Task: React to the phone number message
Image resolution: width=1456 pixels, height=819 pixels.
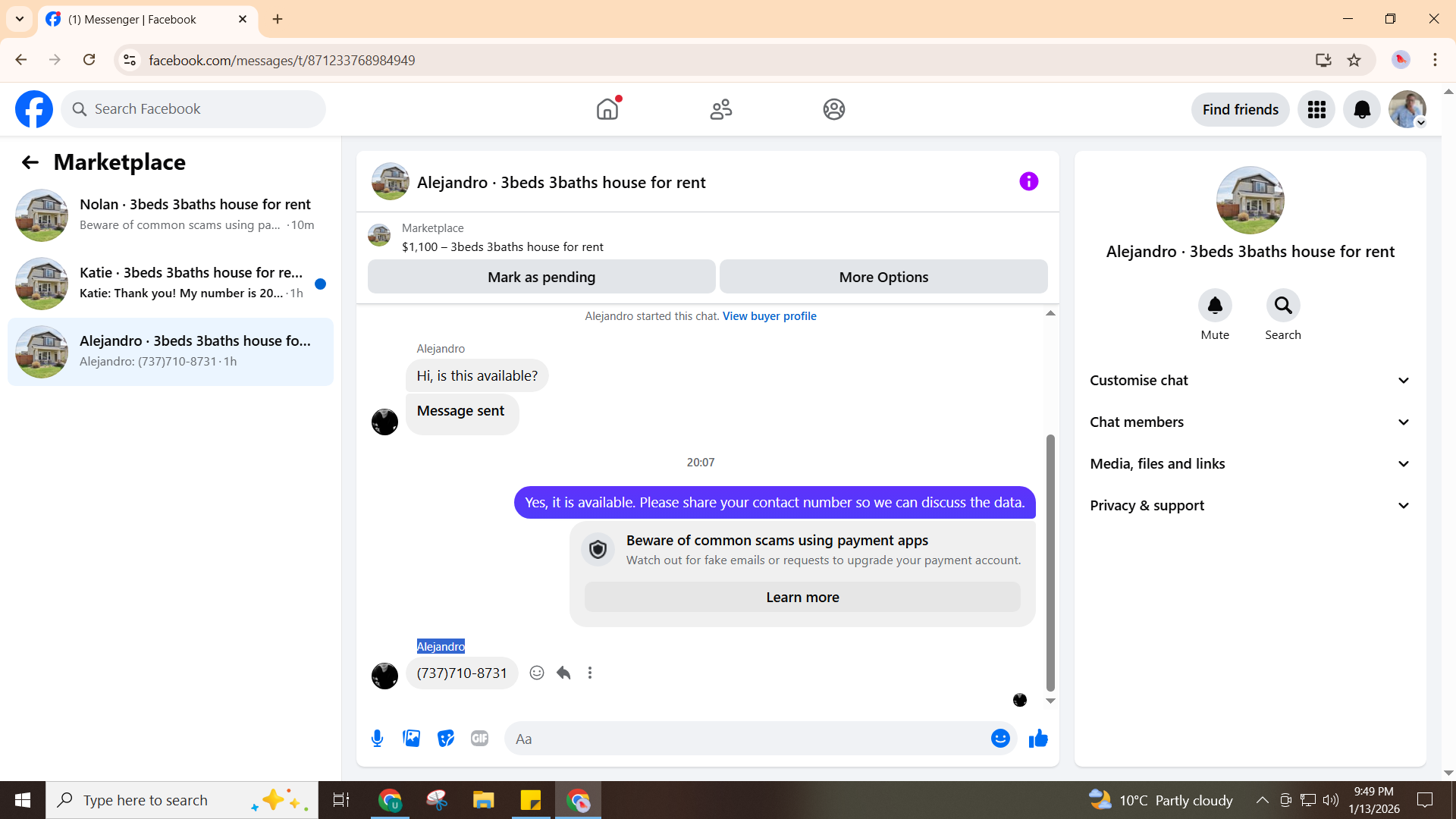Action: pos(537,673)
